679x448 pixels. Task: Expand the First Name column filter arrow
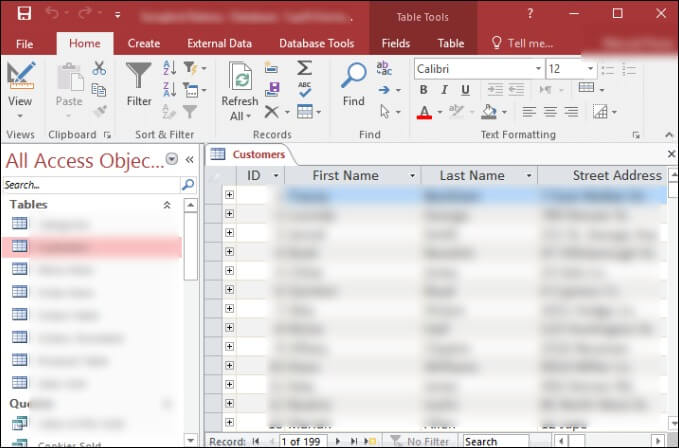pos(412,176)
